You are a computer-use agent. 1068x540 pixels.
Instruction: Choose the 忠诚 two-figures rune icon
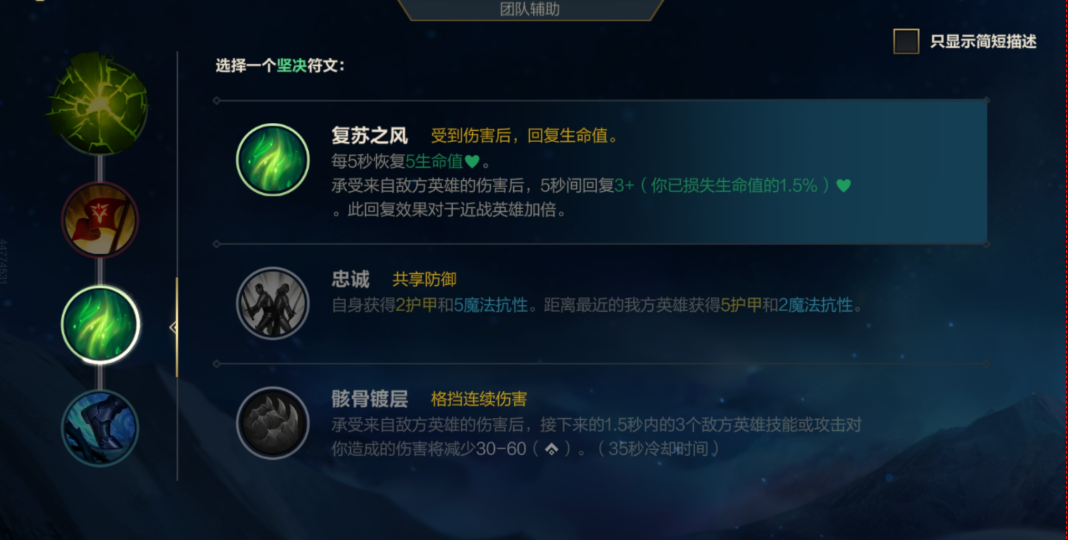coord(272,303)
